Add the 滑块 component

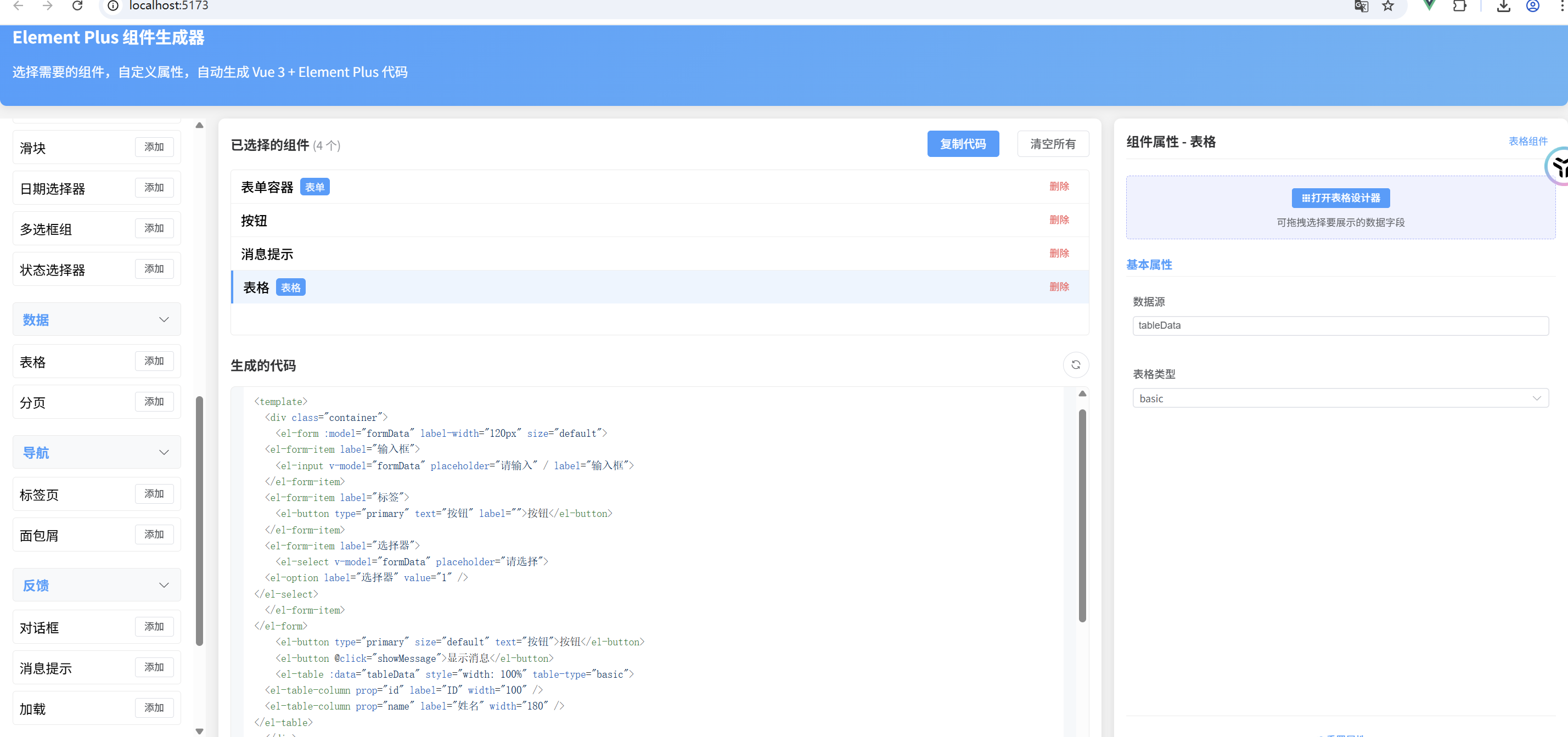pyautogui.click(x=154, y=147)
